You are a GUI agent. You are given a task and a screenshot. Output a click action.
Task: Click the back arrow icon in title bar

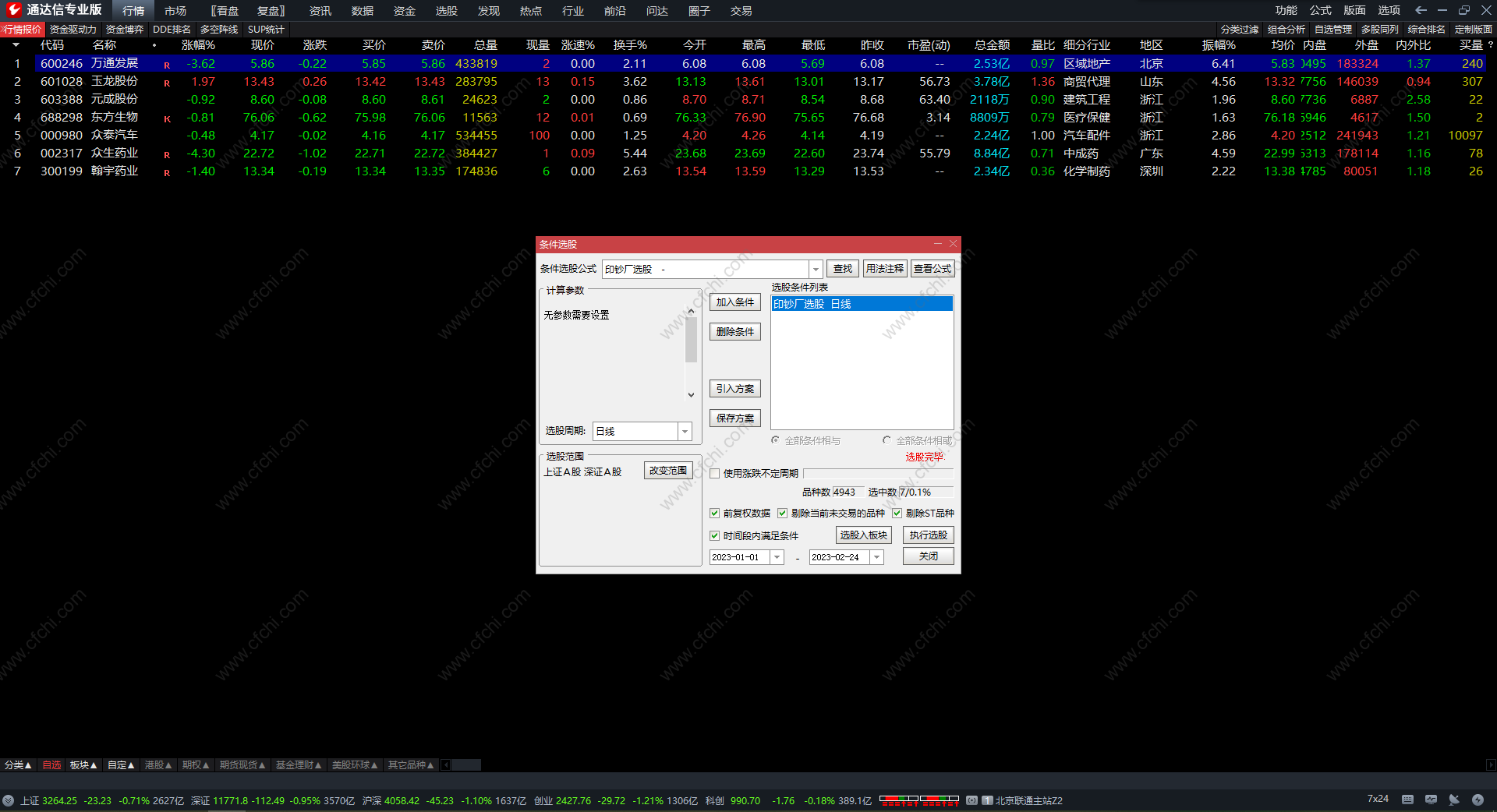1421,10
